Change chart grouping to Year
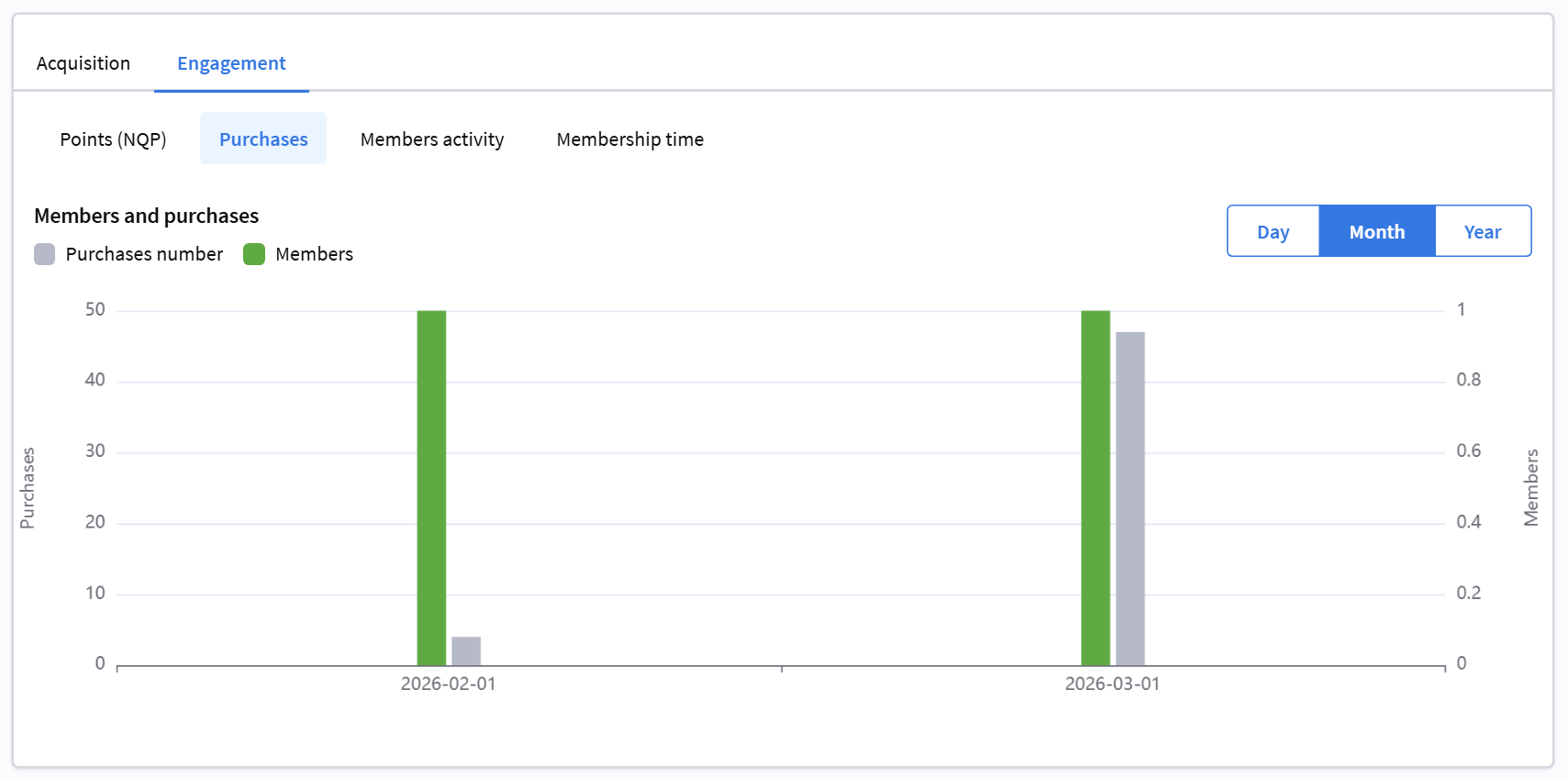 tap(1482, 232)
